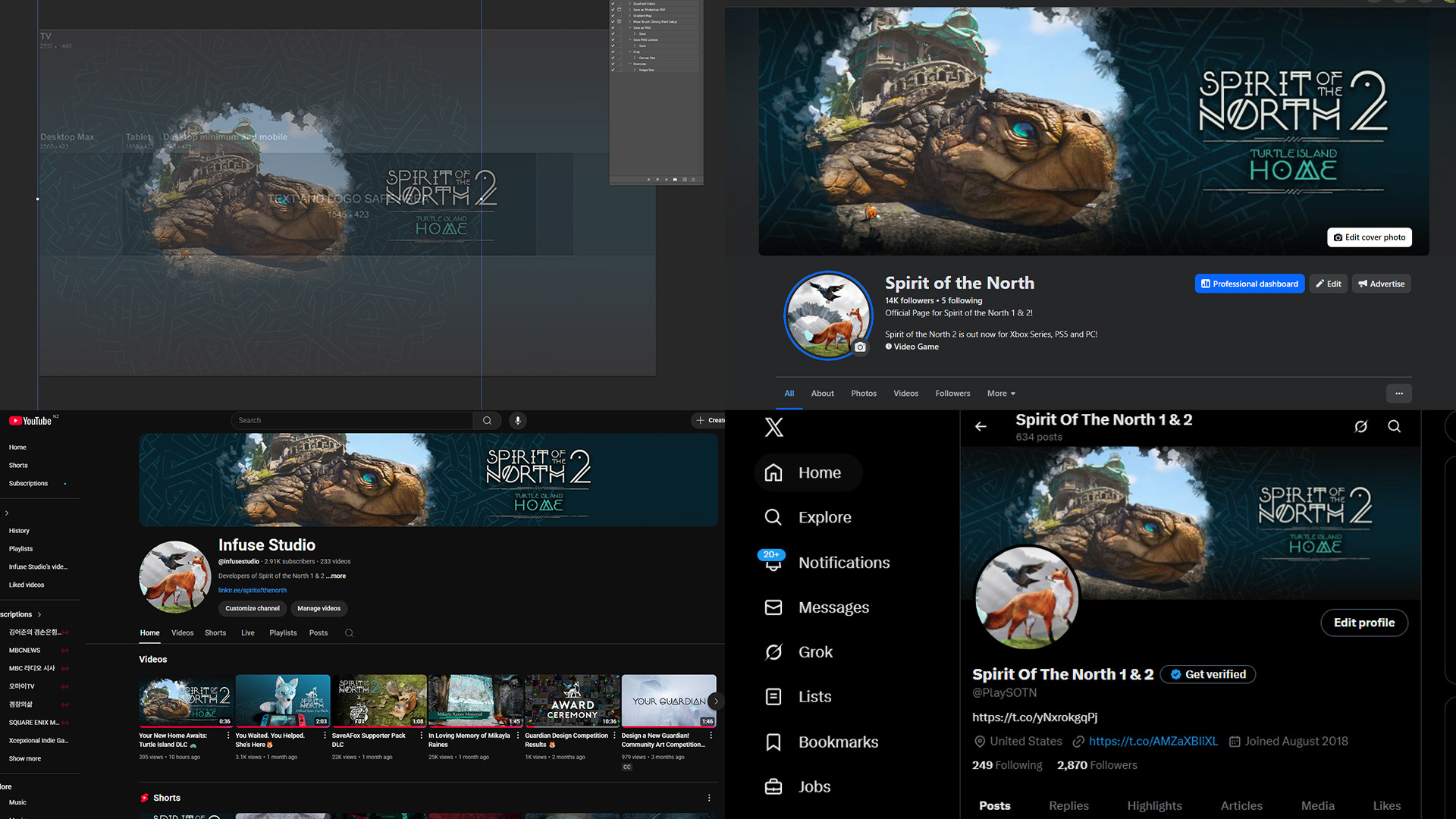Open Grok from the X profile header icon

(1360, 426)
